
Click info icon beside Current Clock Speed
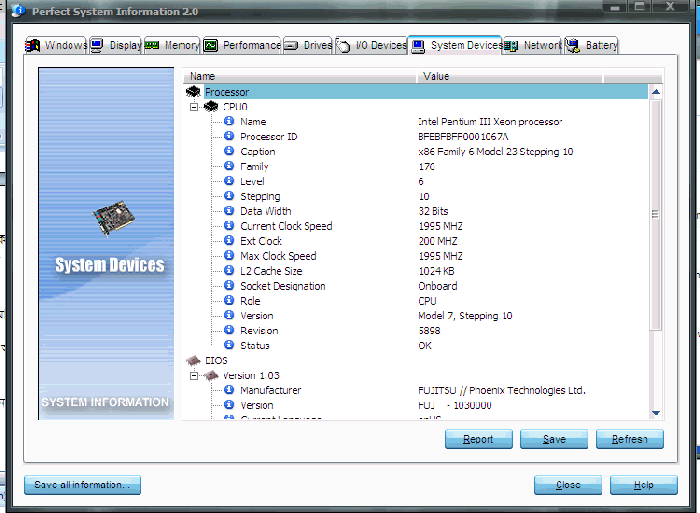(229, 225)
